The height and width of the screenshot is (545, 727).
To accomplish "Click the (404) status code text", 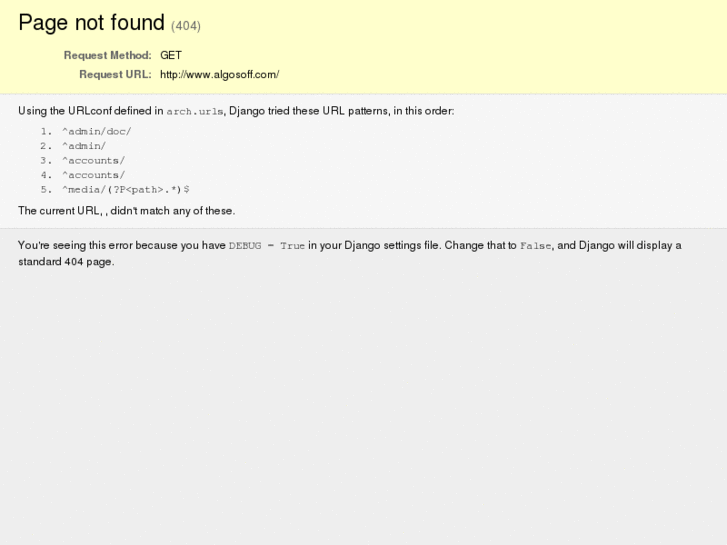I will (186, 26).
